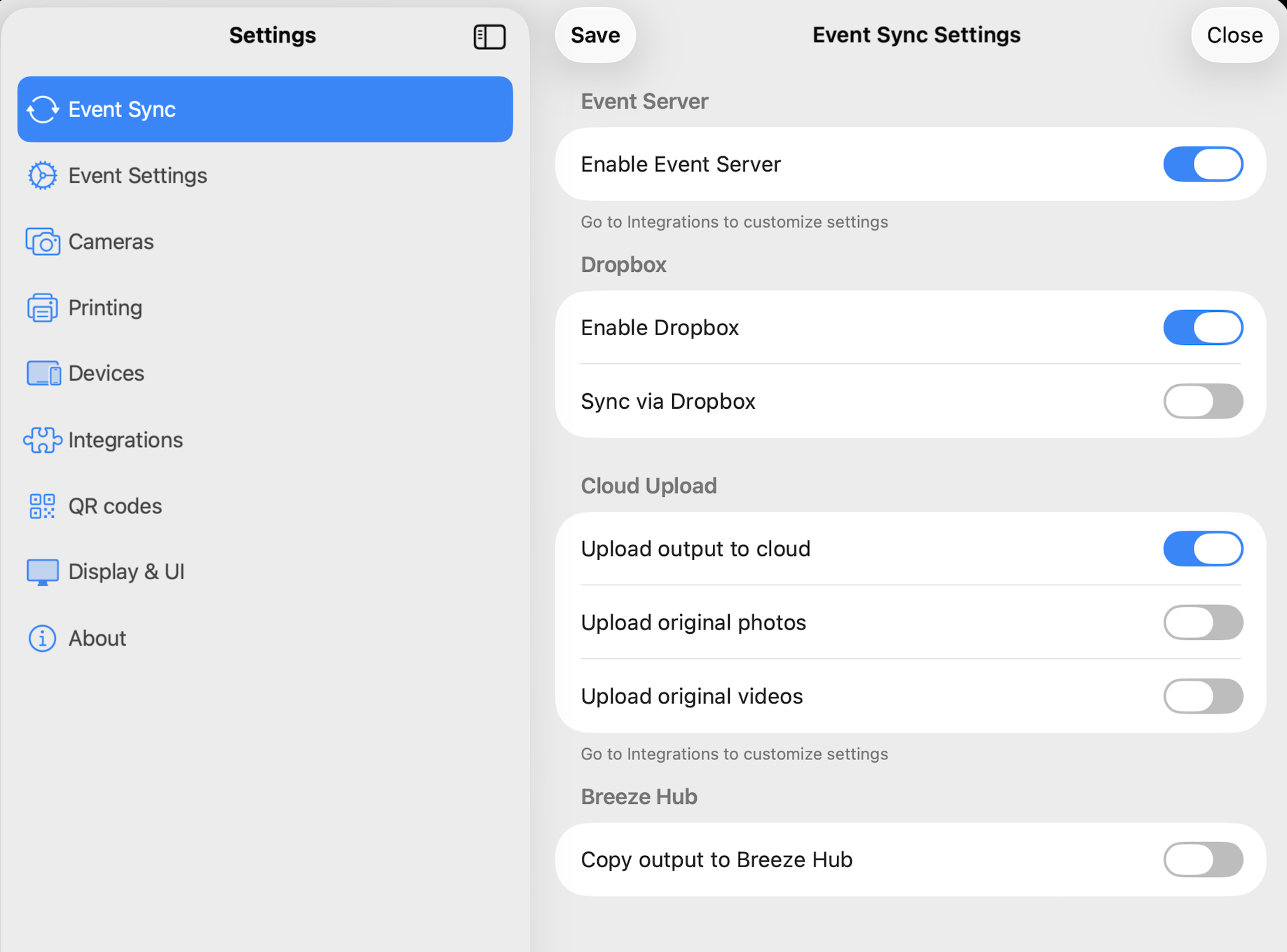Screen dimensions: 1287x952
Task: Click the Devices icon in sidebar
Action: (x=43, y=374)
